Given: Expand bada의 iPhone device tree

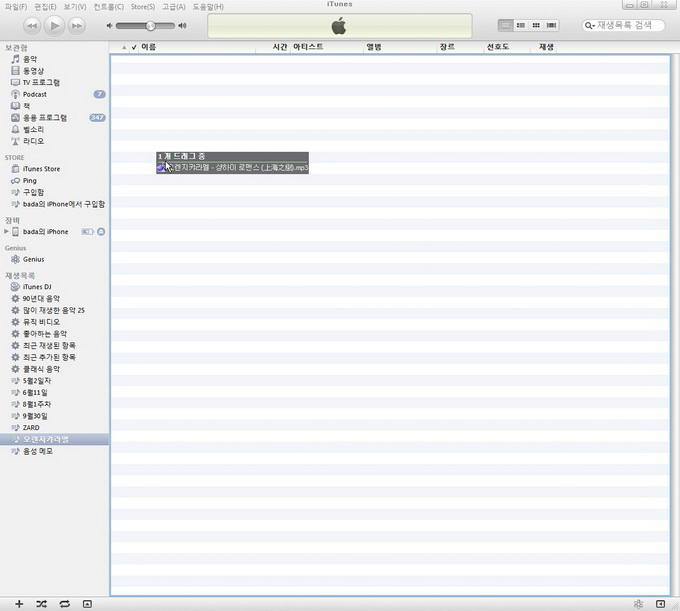Looking at the screenshot, I should (6, 232).
